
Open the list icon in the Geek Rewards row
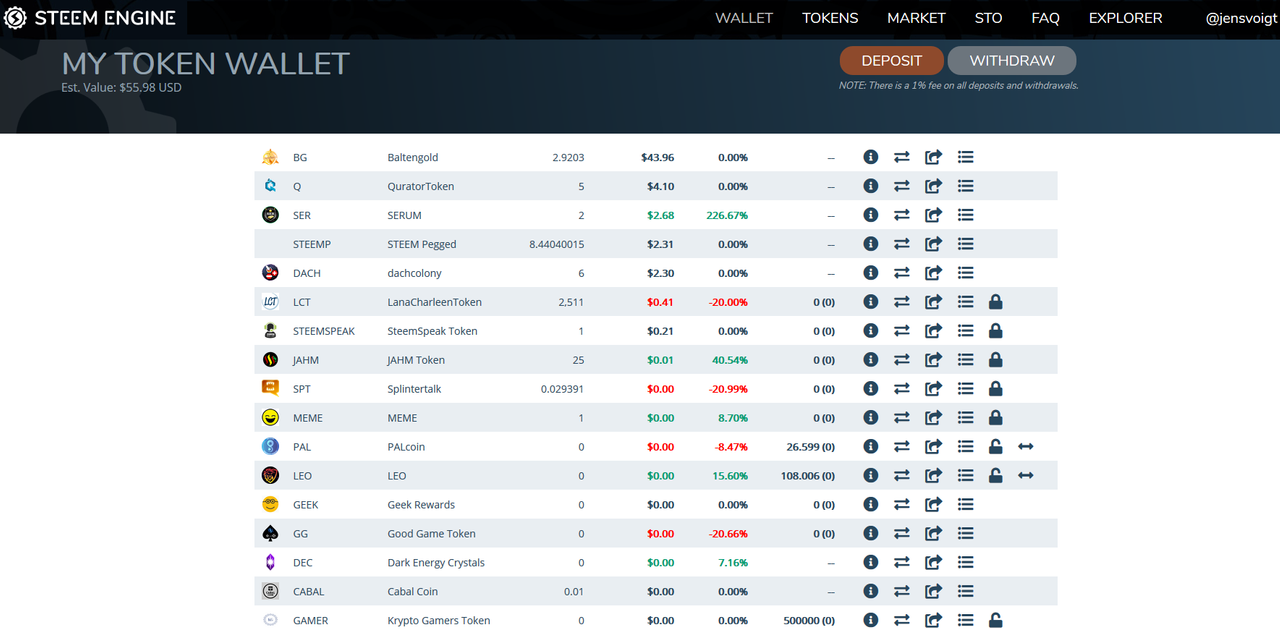coord(966,505)
